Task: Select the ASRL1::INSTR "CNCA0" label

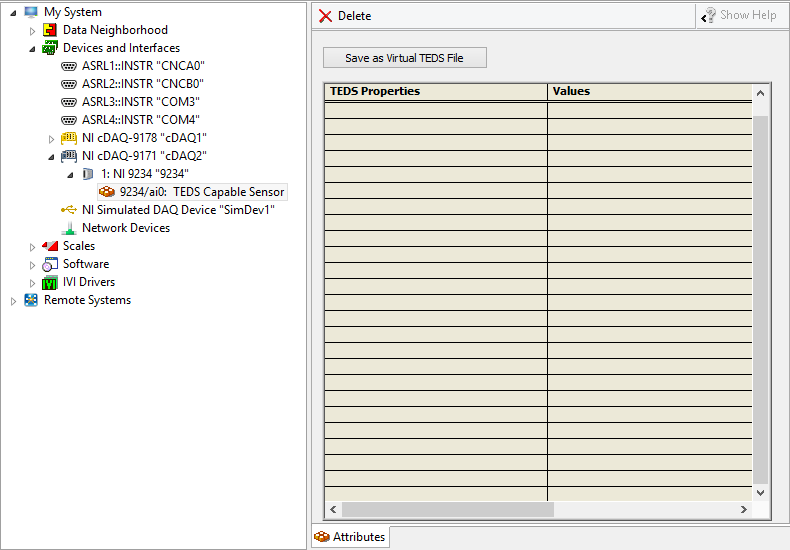Action: [143, 66]
